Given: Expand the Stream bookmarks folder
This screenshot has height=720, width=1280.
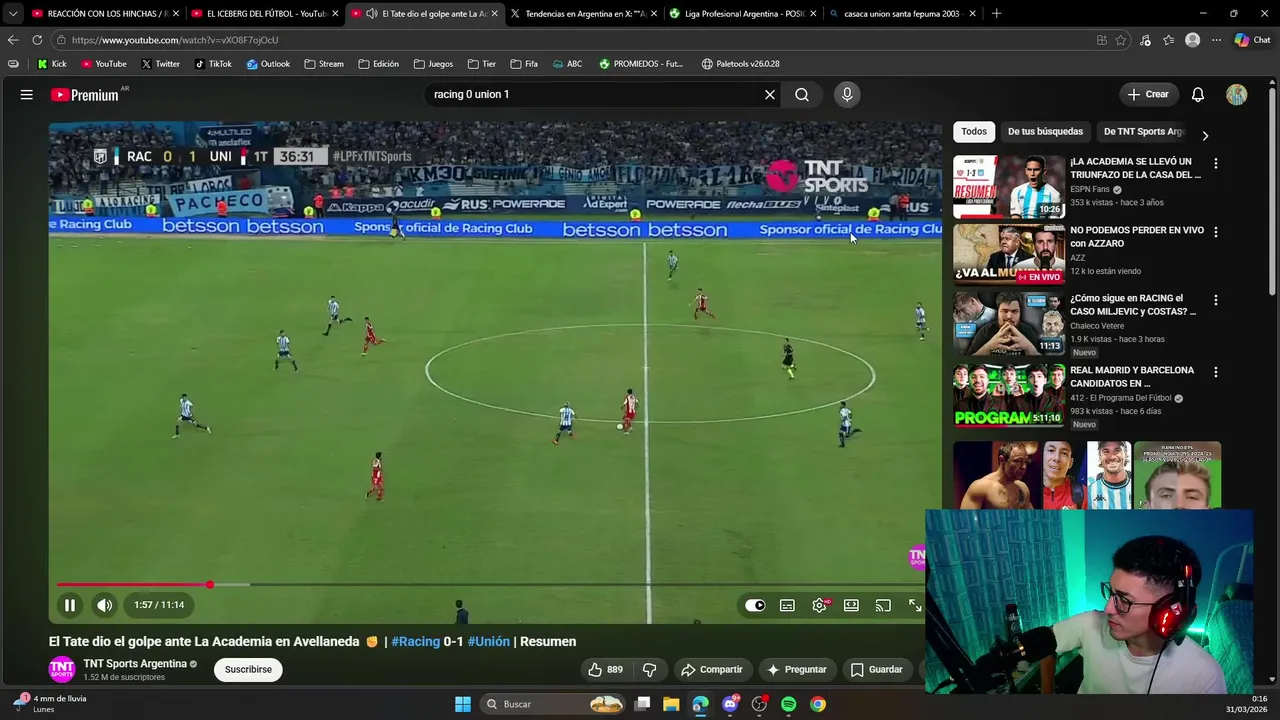Looking at the screenshot, I should tap(324, 64).
